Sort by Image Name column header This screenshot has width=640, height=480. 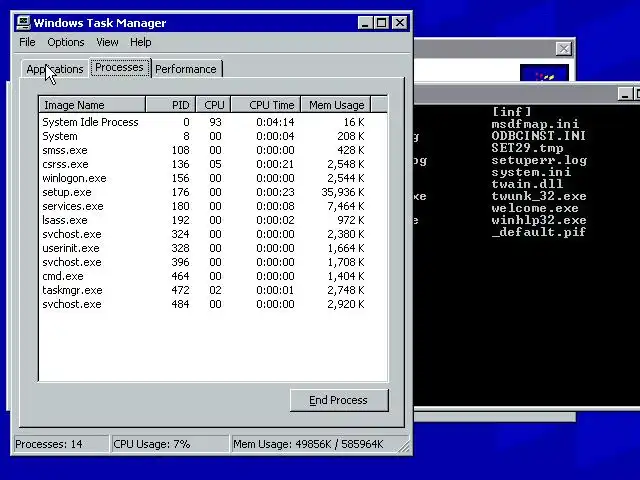[x=92, y=105]
